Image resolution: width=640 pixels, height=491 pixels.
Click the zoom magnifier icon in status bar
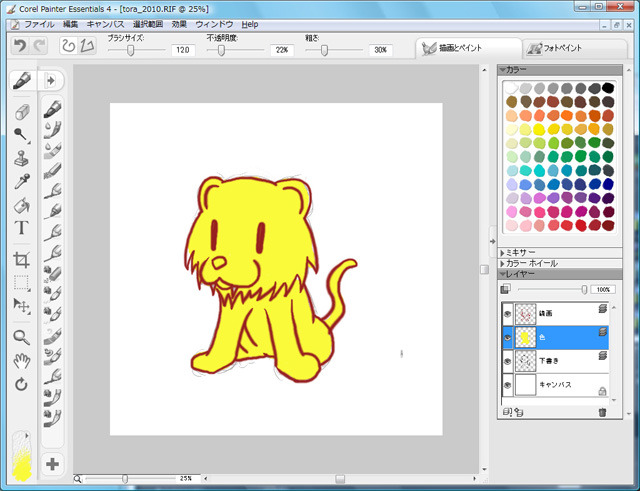point(77,478)
